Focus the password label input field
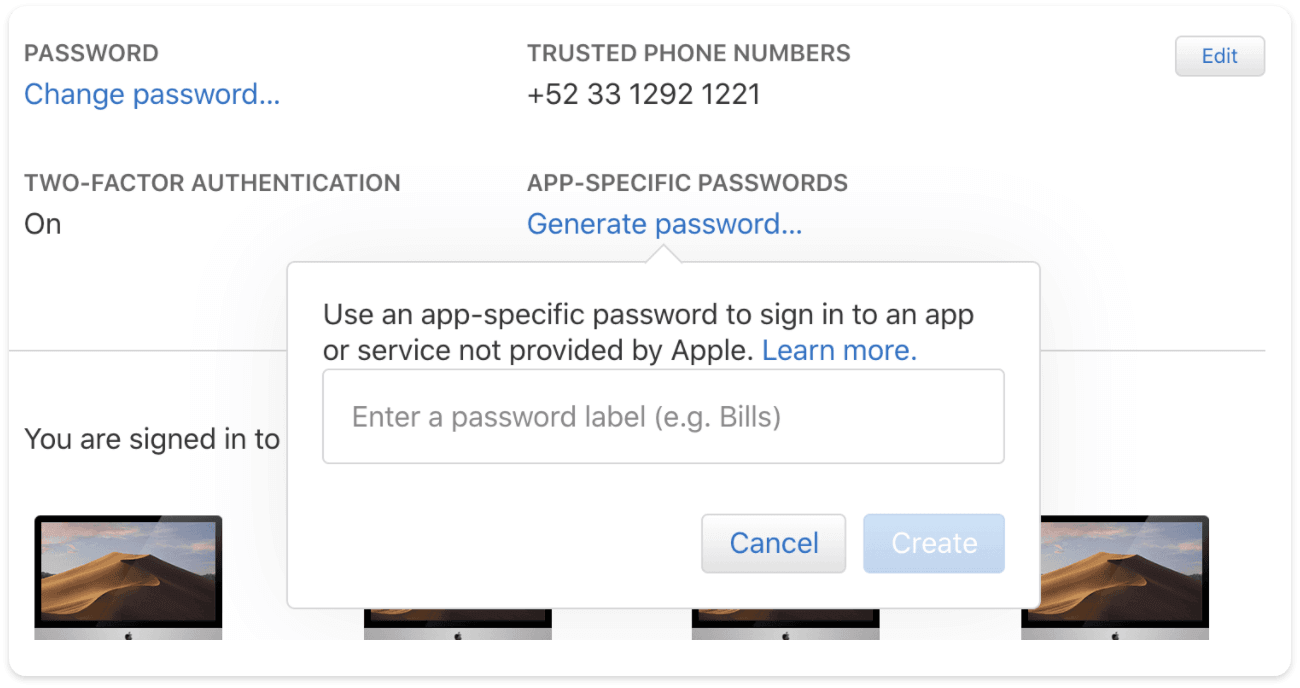 click(x=663, y=416)
